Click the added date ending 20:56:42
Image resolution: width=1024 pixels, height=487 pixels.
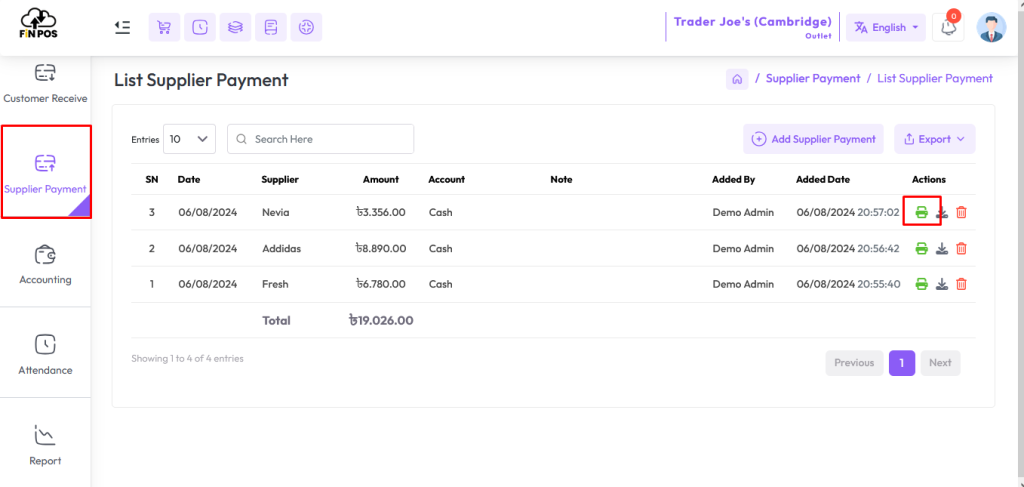click(848, 248)
